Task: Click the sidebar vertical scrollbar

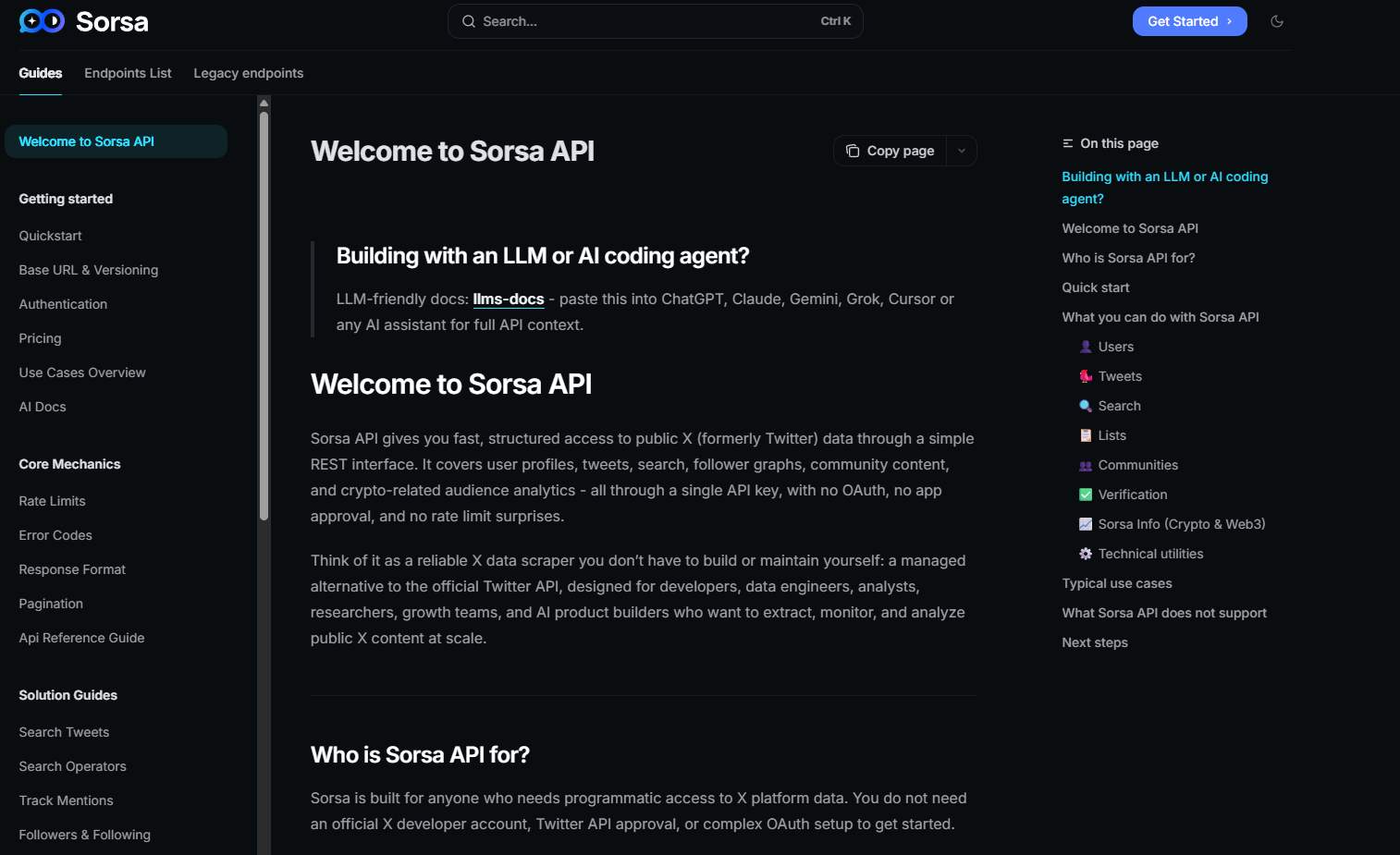Action: point(264,314)
